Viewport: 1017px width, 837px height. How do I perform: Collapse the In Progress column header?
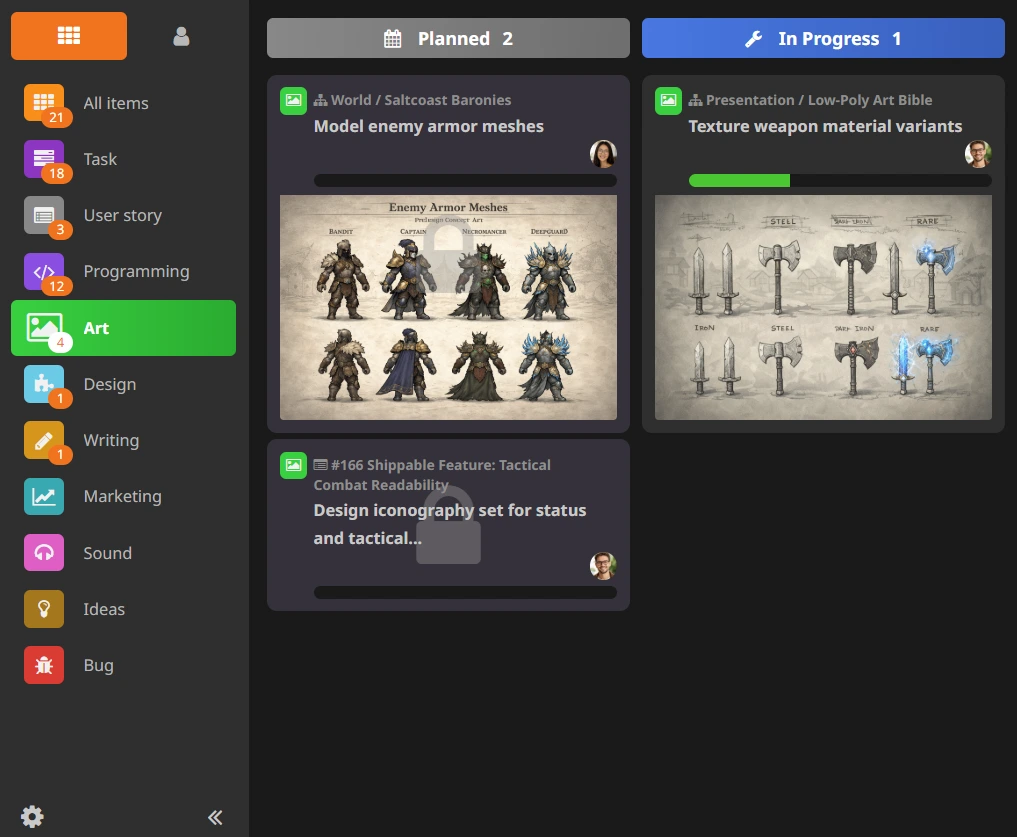[823, 39]
